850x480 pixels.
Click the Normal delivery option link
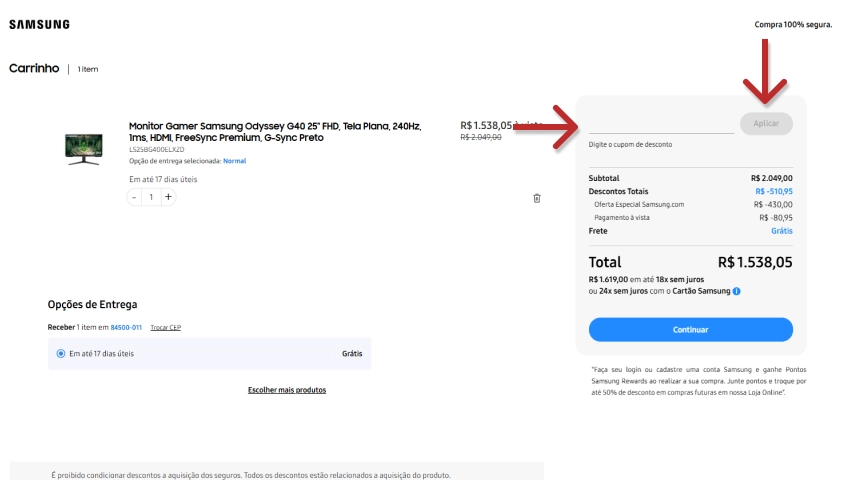click(x=234, y=161)
